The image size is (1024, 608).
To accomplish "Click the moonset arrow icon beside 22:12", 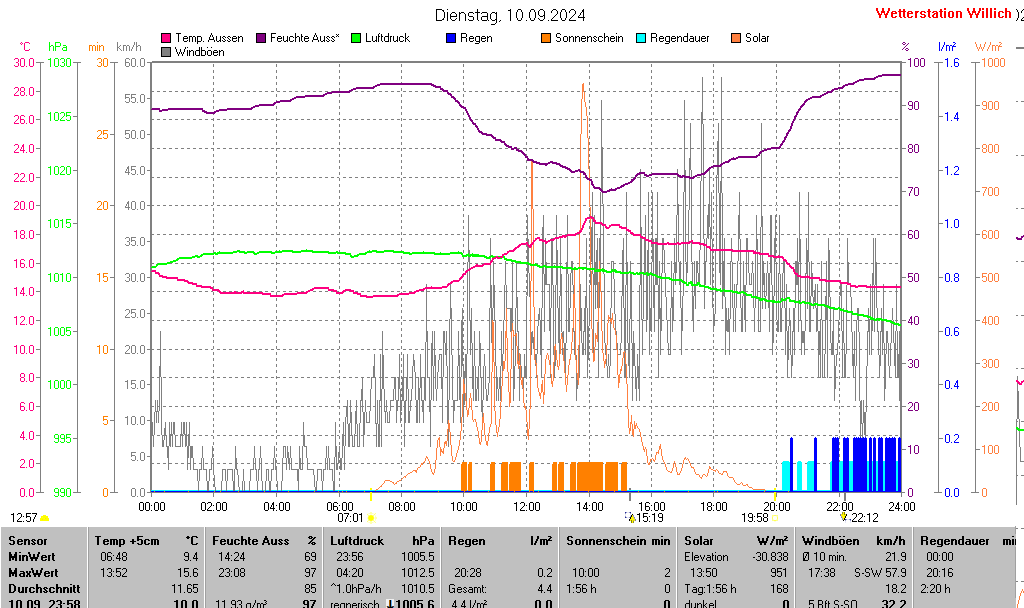I will pos(844,517).
